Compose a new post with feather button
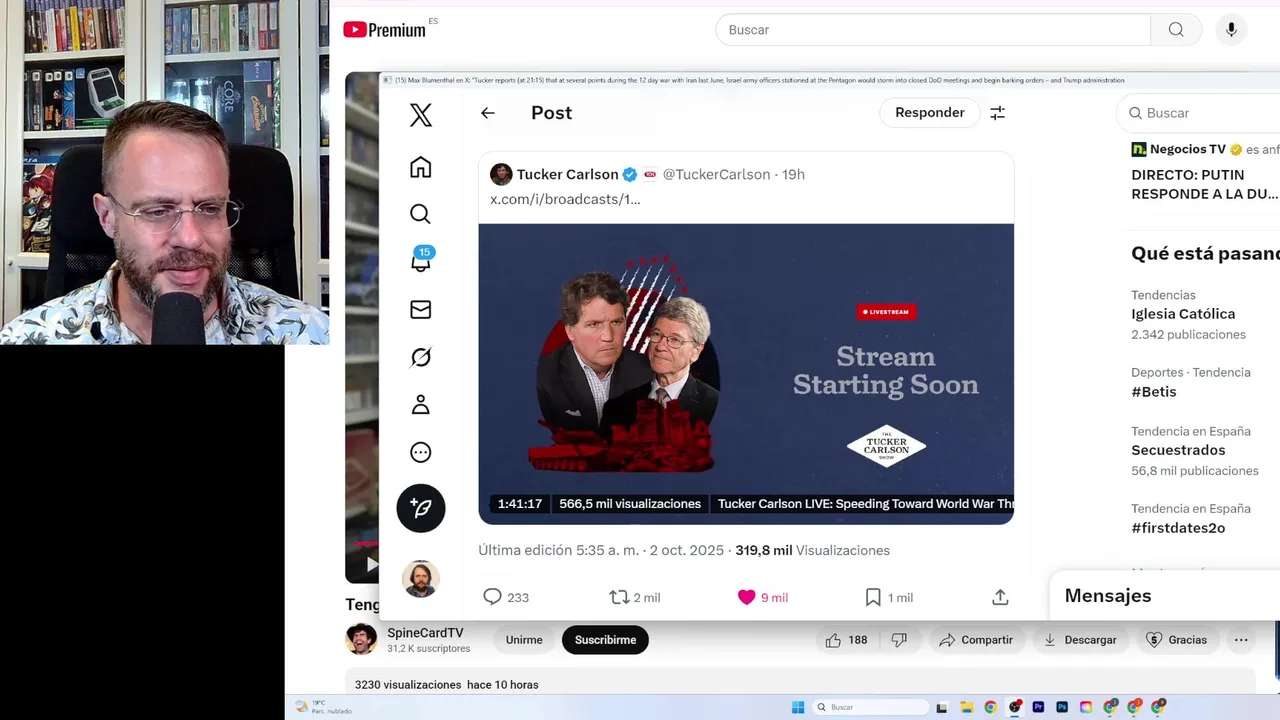Viewport: 1280px width, 720px height. point(421,508)
